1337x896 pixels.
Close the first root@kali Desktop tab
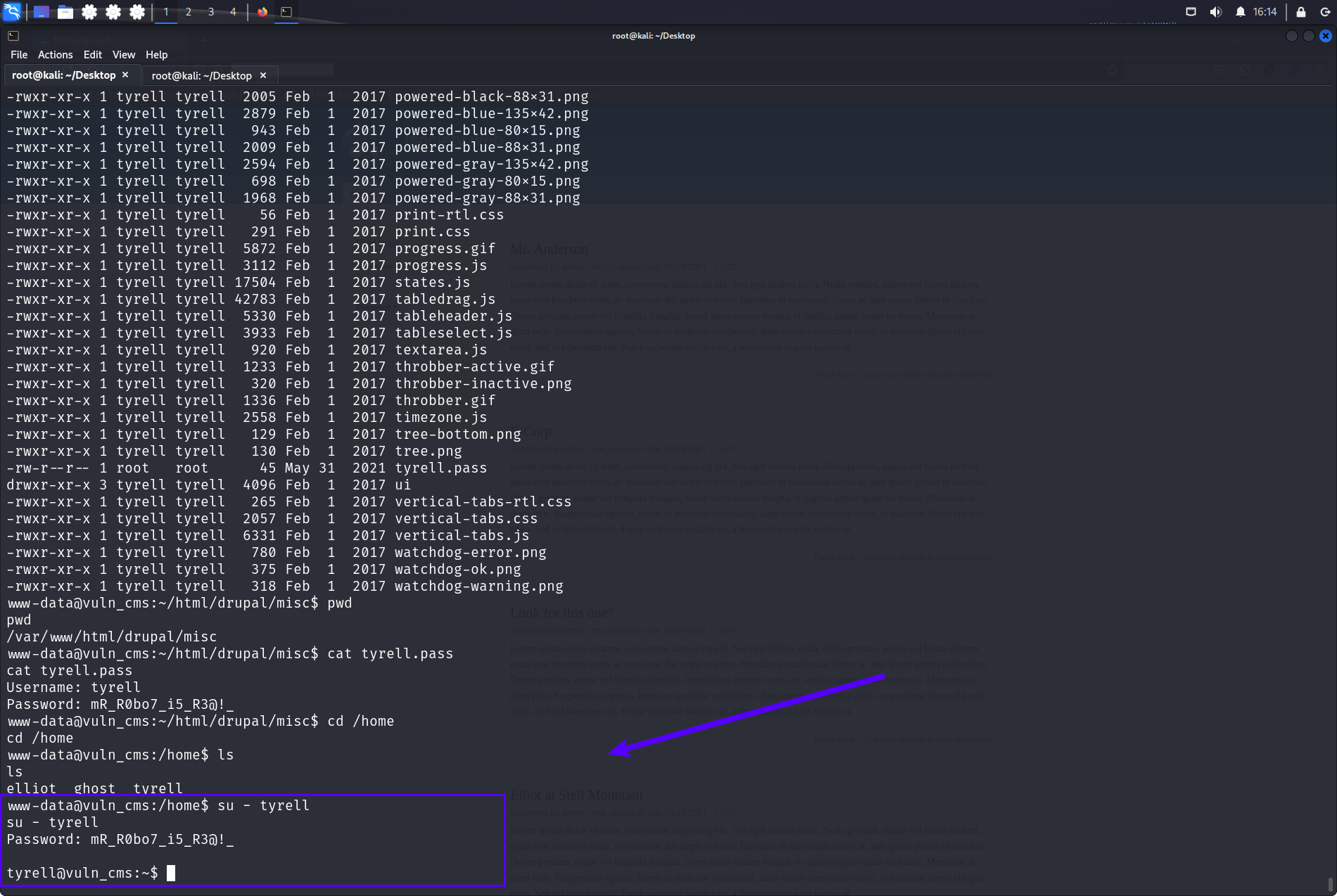tap(125, 75)
